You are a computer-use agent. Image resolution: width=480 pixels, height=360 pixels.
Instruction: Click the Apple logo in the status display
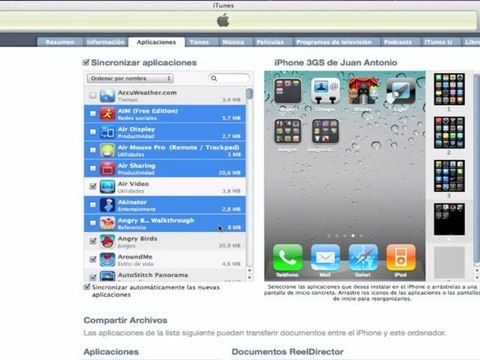pyautogui.click(x=223, y=21)
